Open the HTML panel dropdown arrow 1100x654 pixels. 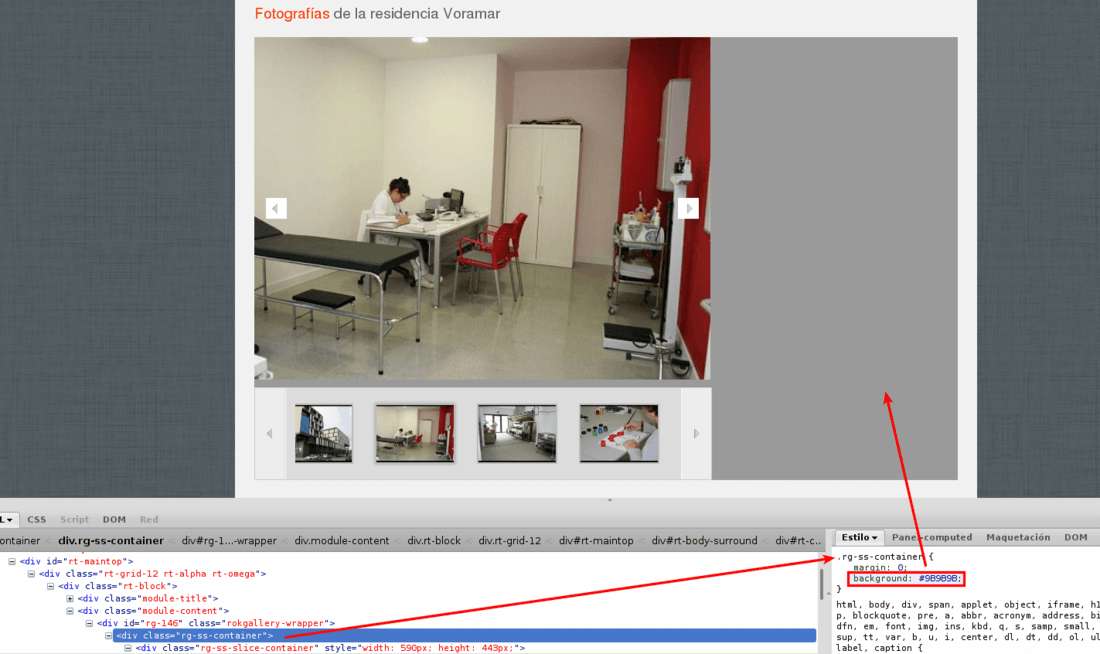click(8, 520)
